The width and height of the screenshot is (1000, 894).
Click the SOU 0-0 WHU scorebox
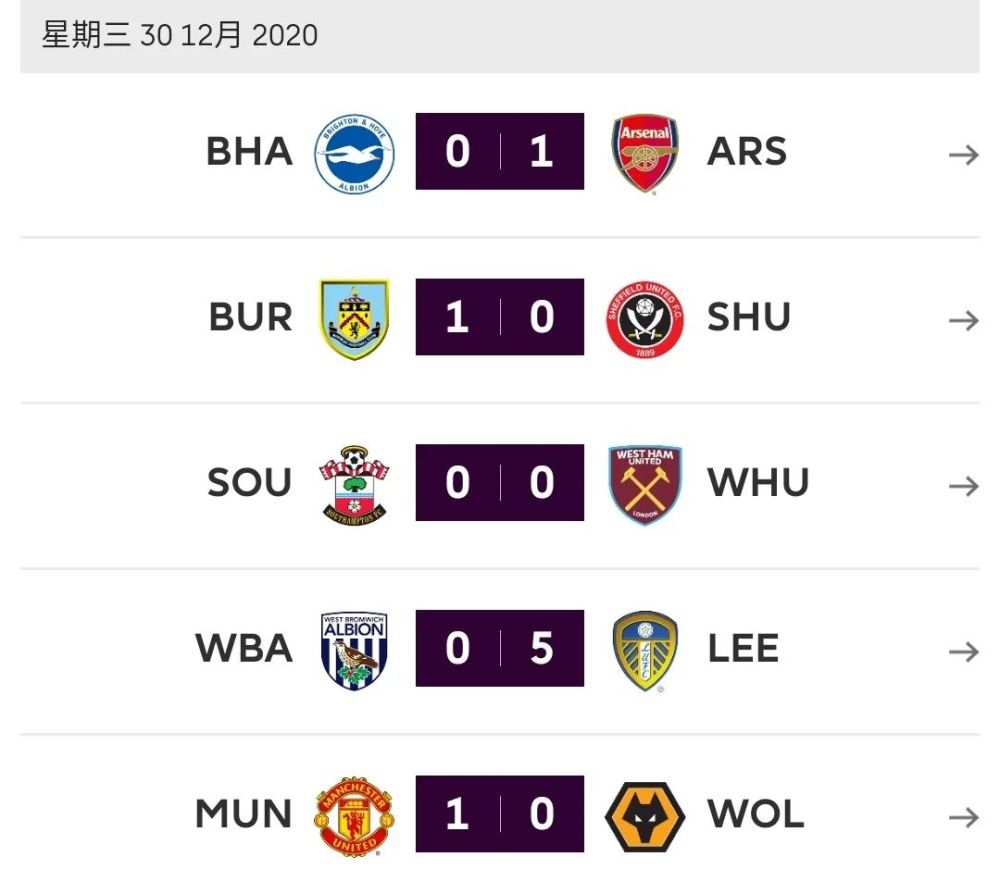[499, 483]
